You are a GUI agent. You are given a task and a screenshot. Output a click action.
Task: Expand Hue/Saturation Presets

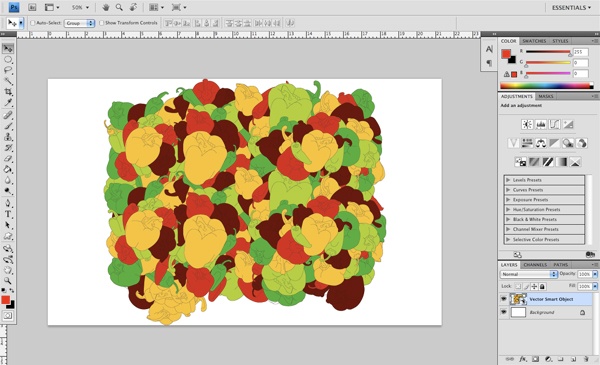(508, 209)
